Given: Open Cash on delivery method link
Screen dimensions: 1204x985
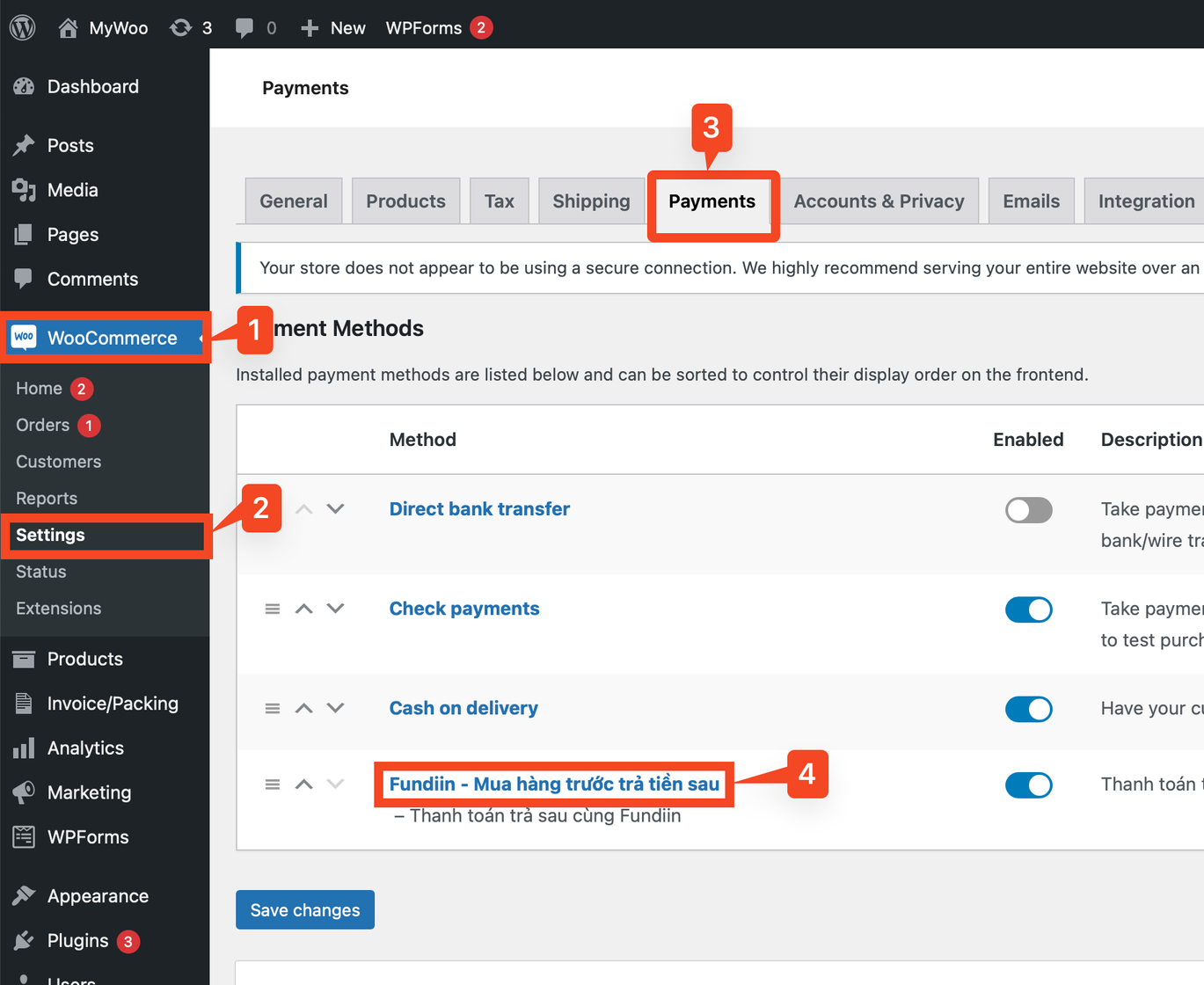Looking at the screenshot, I should [x=463, y=708].
